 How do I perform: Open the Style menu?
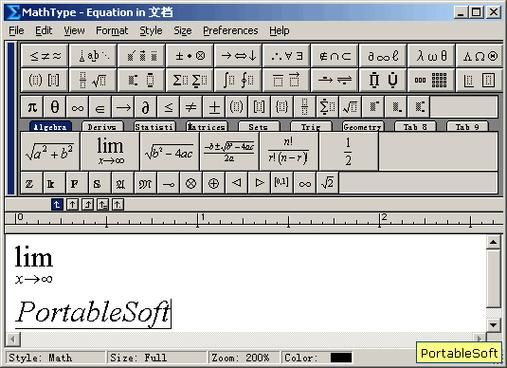click(151, 31)
